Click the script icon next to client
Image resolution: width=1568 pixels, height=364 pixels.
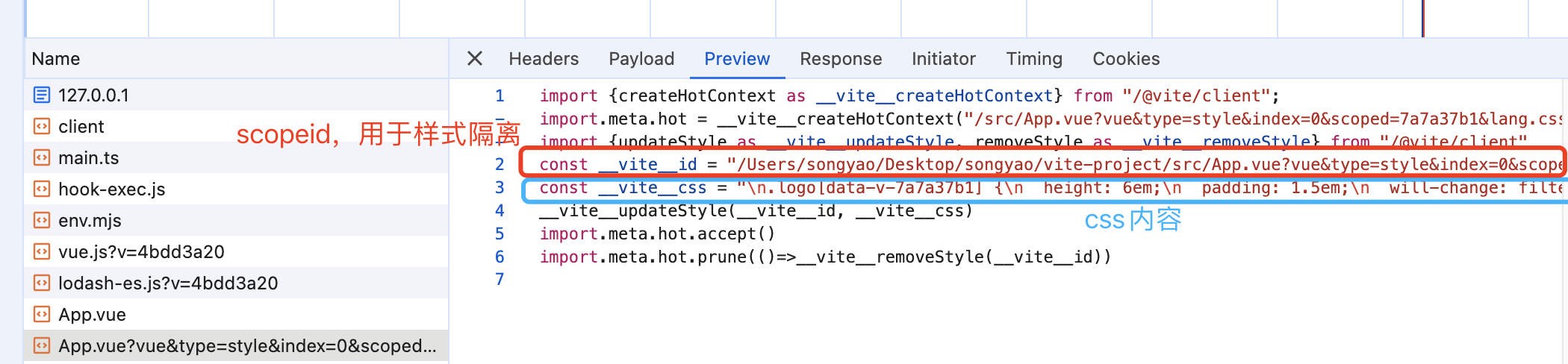42,127
